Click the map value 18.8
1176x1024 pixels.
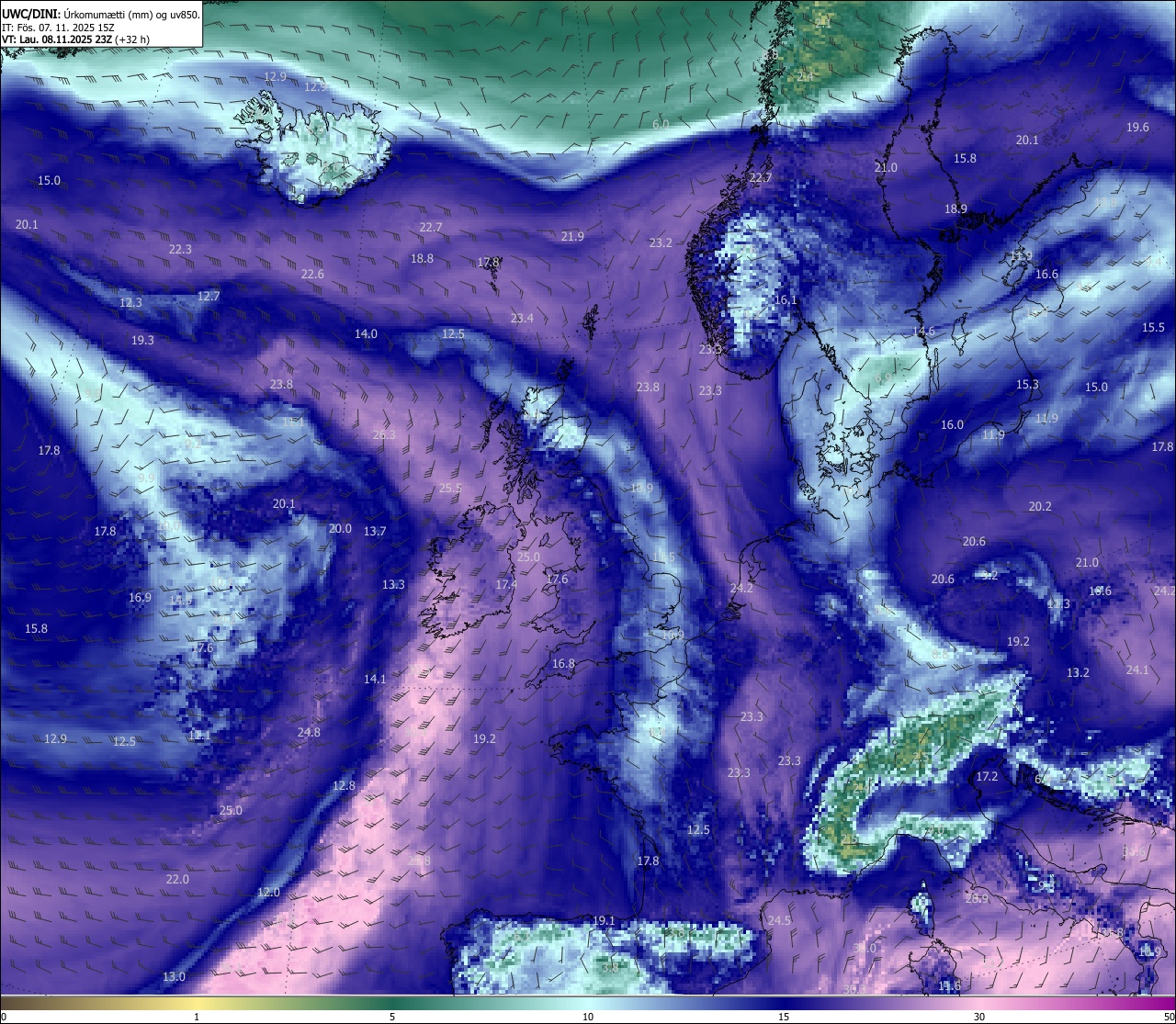pos(422,258)
